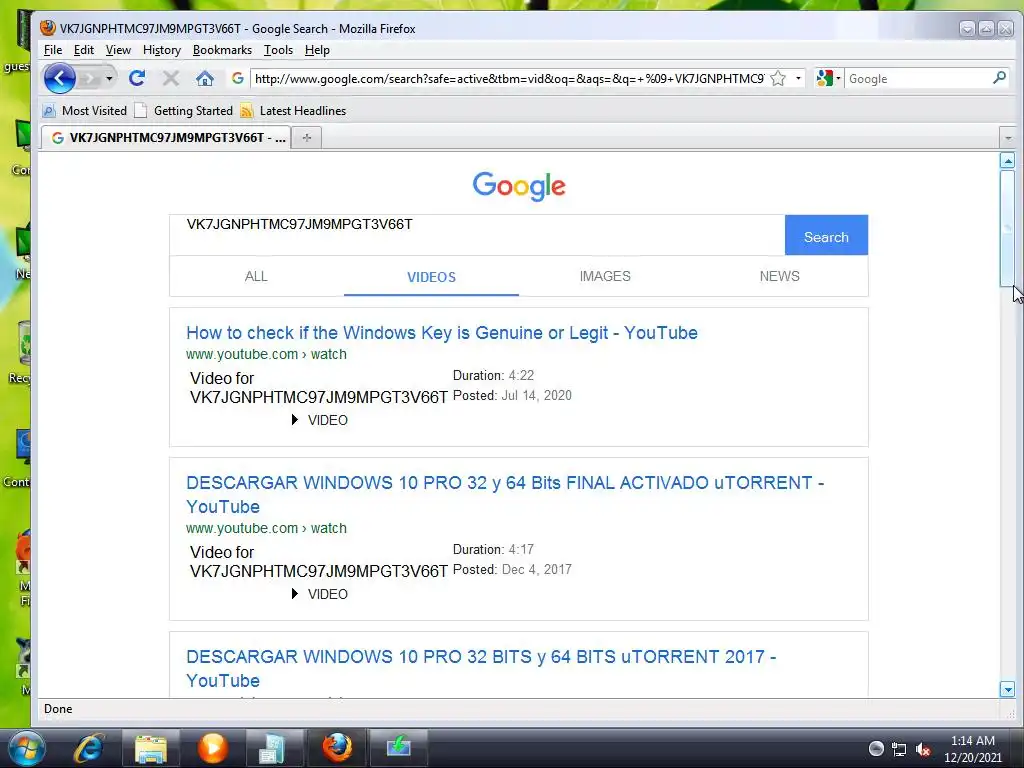Launch Internet Explorer from the taskbar

89,748
